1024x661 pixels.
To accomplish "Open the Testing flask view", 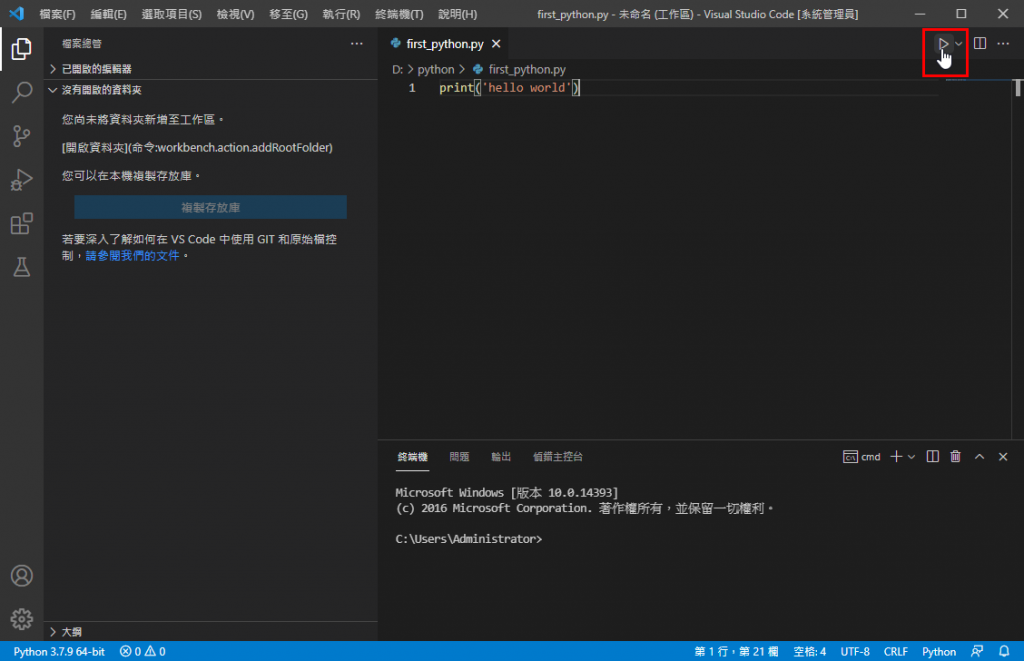I will point(22,266).
